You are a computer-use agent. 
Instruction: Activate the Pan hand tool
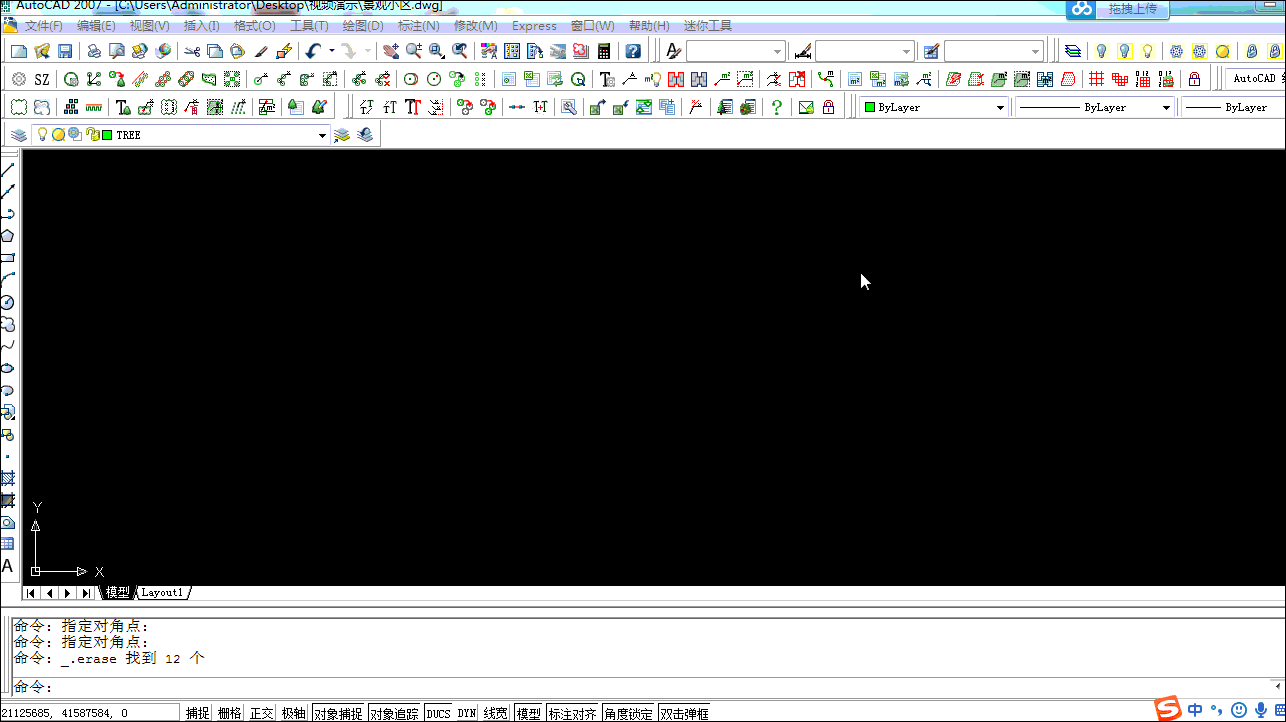coord(390,51)
